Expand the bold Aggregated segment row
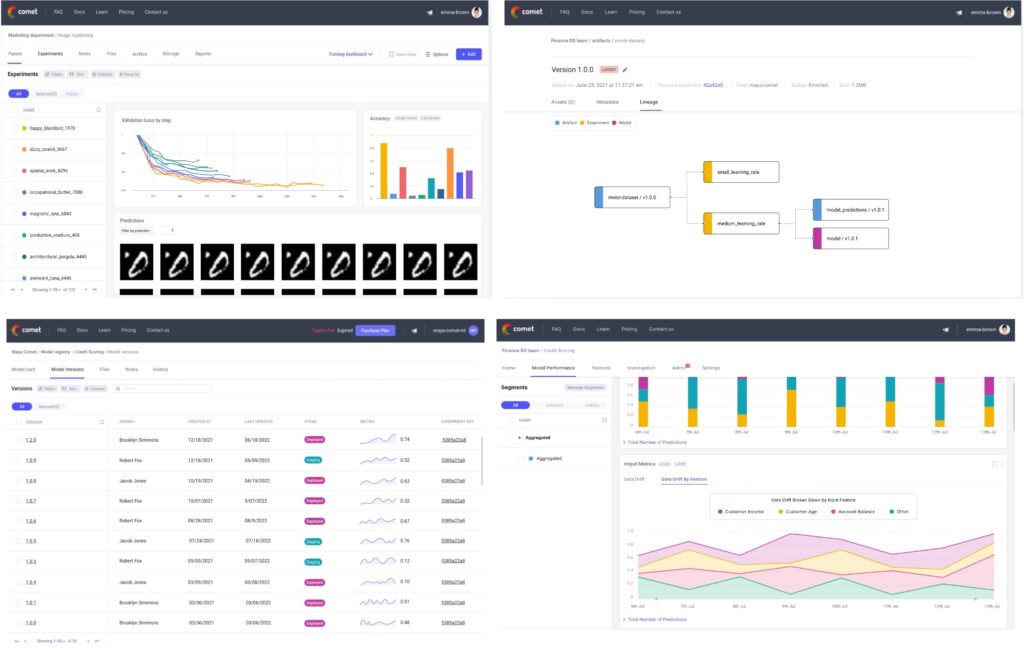Viewport: 1024px width, 648px height. 519,437
